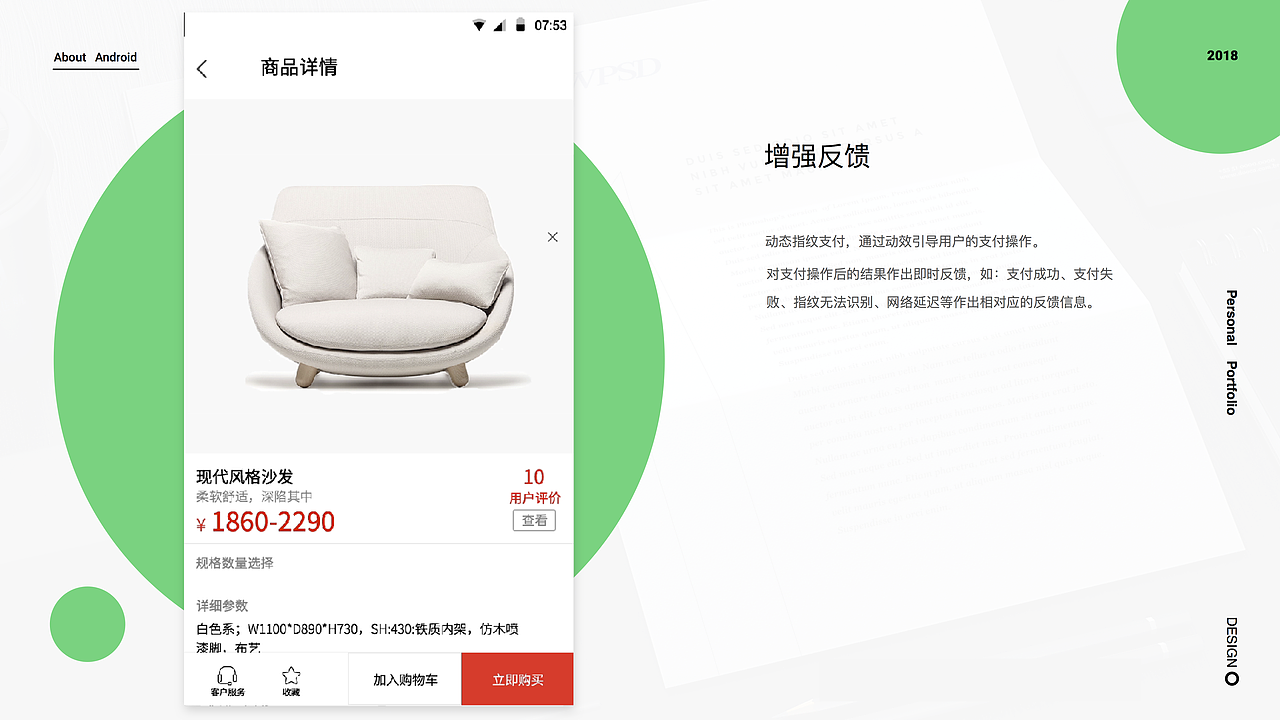1280x720 pixels.
Task: Tap the star favorite icon
Action: click(291, 676)
